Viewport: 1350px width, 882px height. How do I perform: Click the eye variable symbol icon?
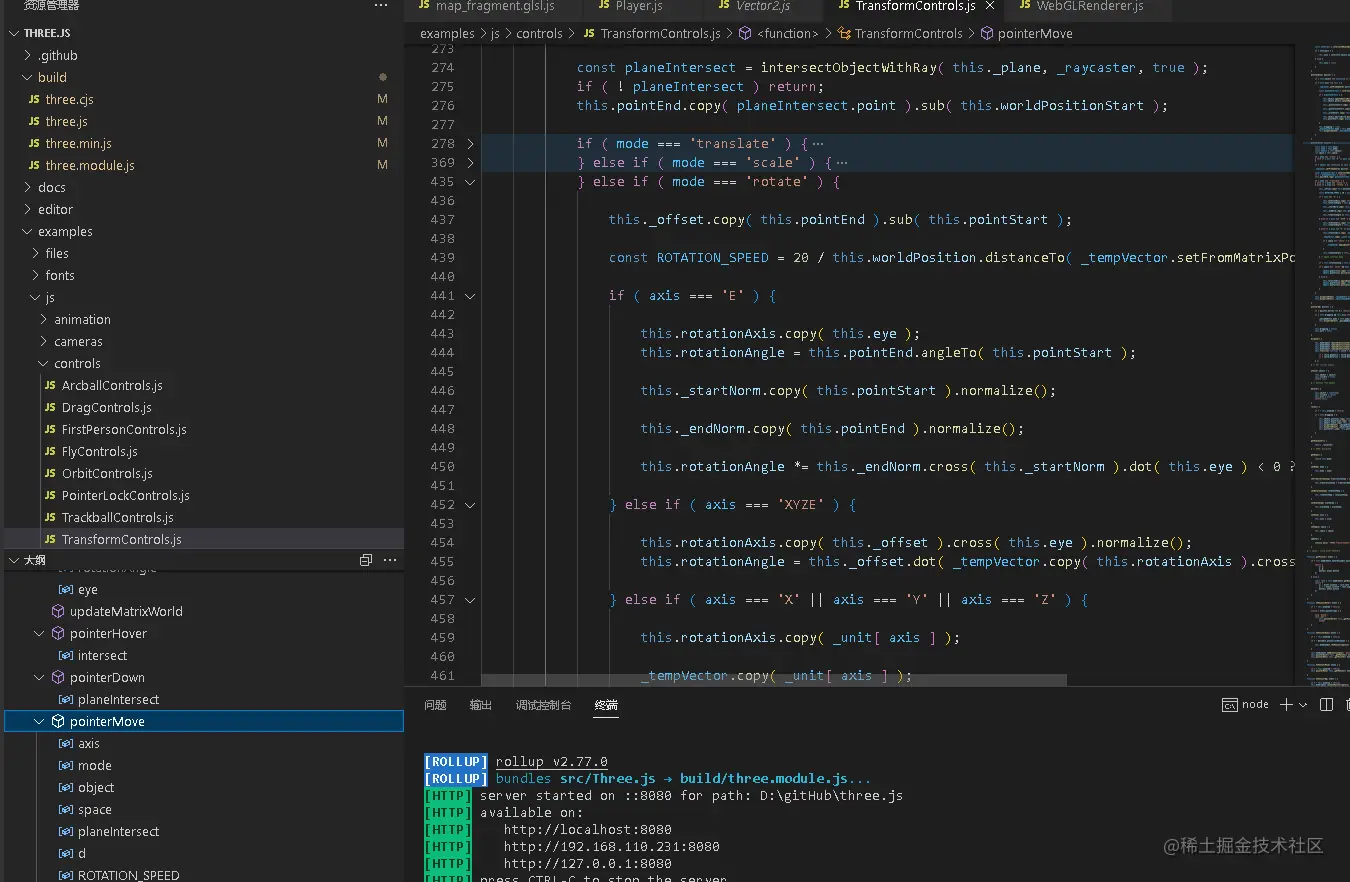coord(66,589)
